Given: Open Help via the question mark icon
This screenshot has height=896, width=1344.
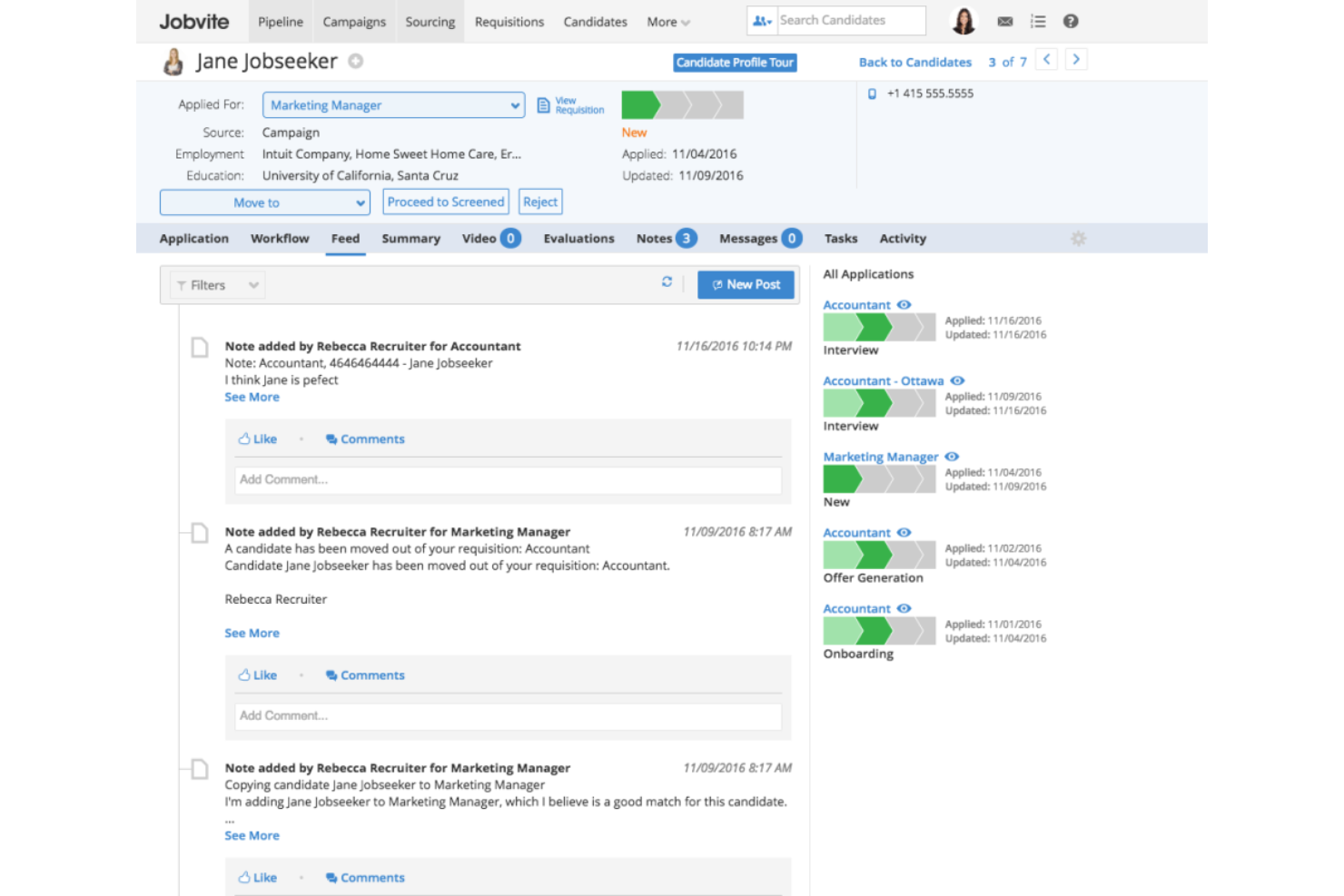Looking at the screenshot, I should [x=1071, y=20].
